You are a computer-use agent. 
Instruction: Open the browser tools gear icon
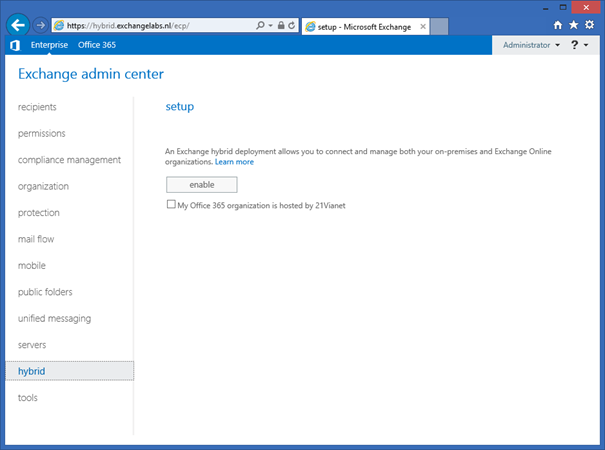(588, 24)
